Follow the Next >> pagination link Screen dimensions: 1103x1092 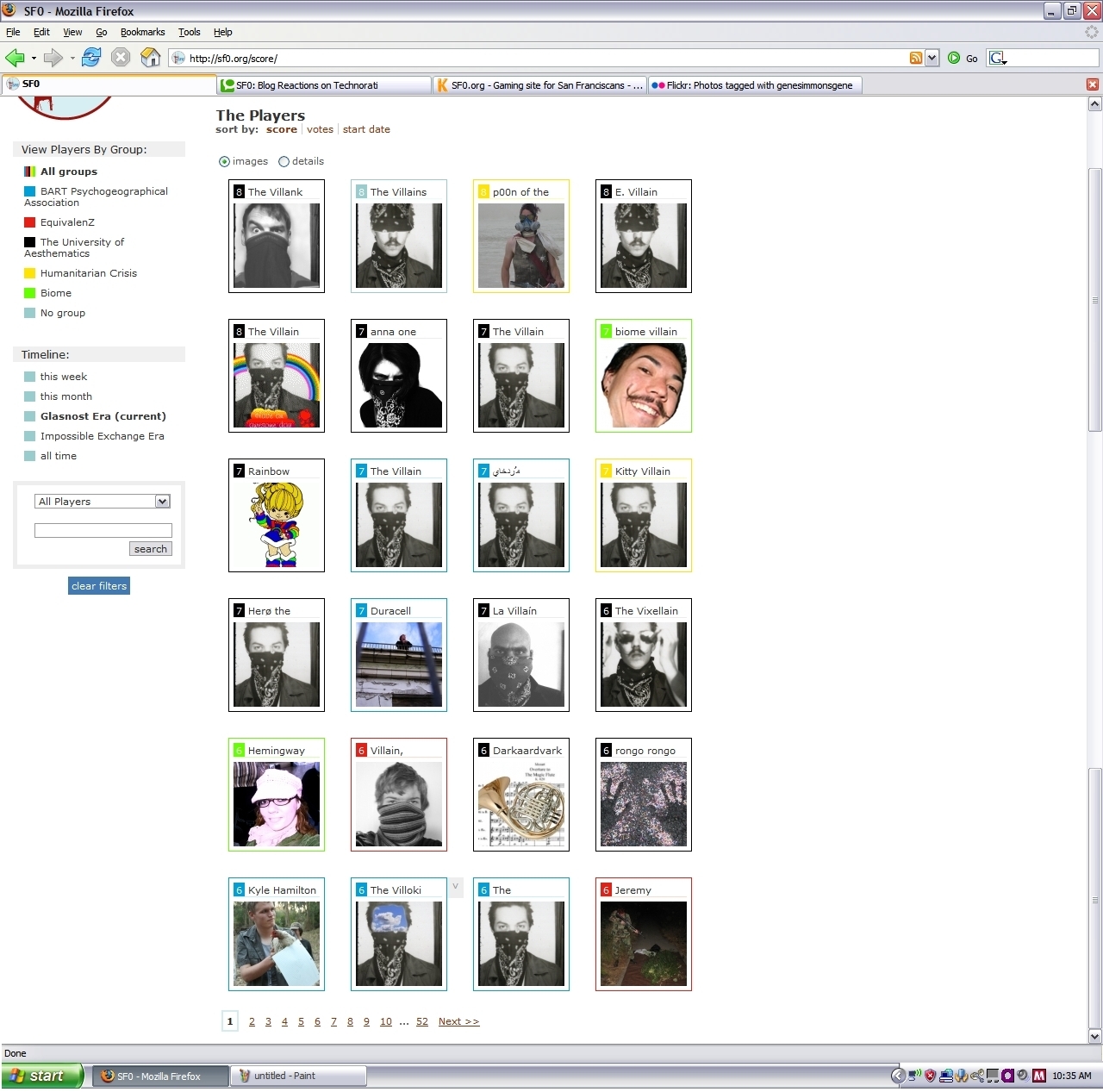pos(458,1021)
